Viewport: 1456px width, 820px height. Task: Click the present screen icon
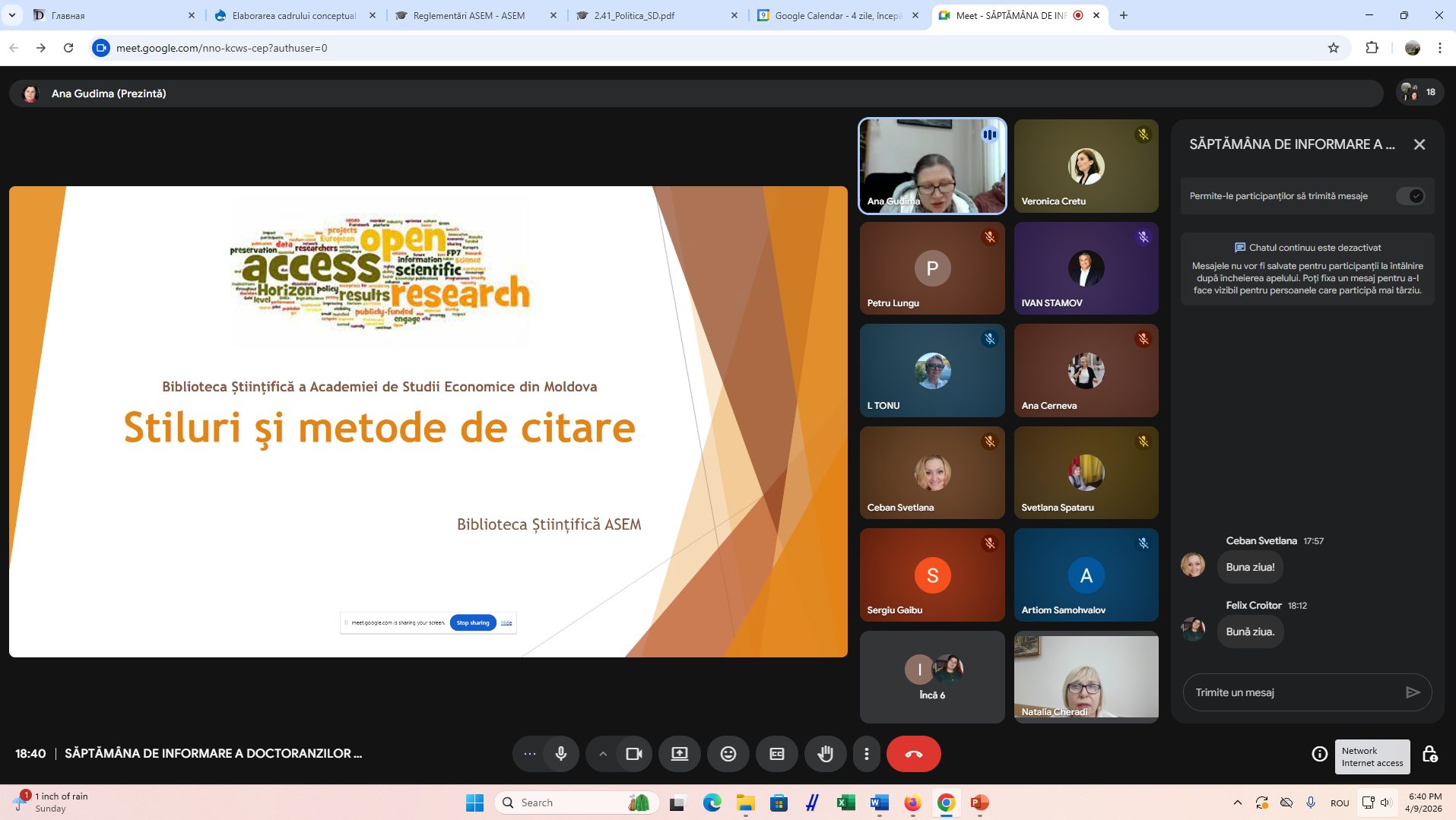pyautogui.click(x=679, y=754)
